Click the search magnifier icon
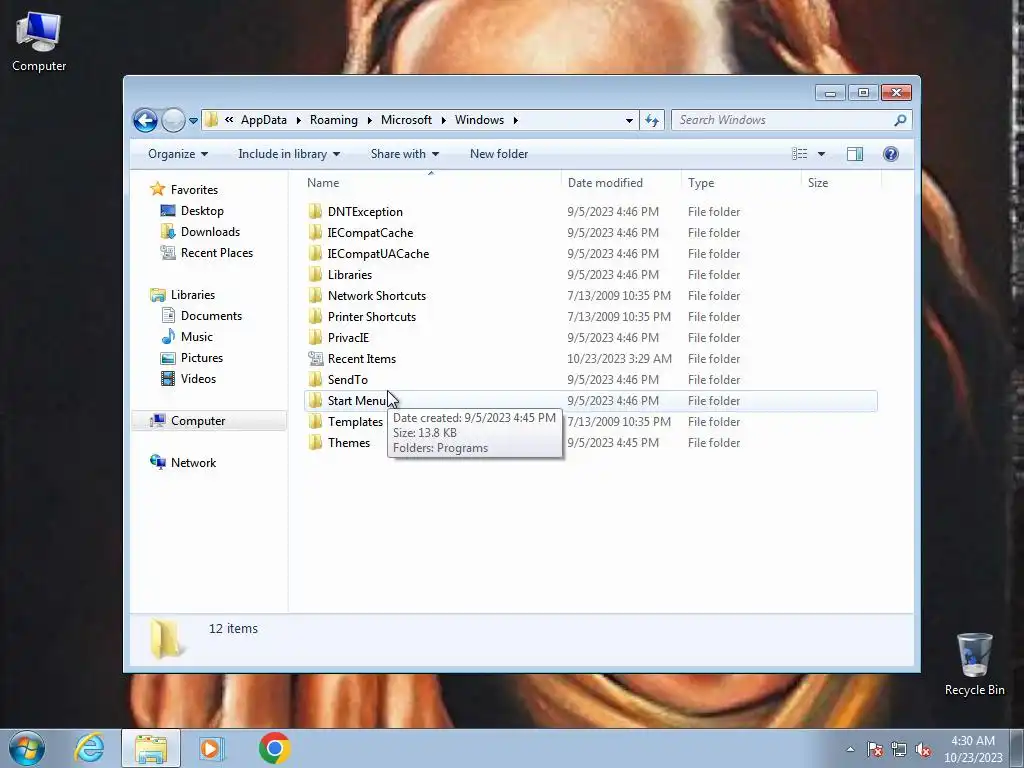This screenshot has height=768, width=1024. click(900, 120)
